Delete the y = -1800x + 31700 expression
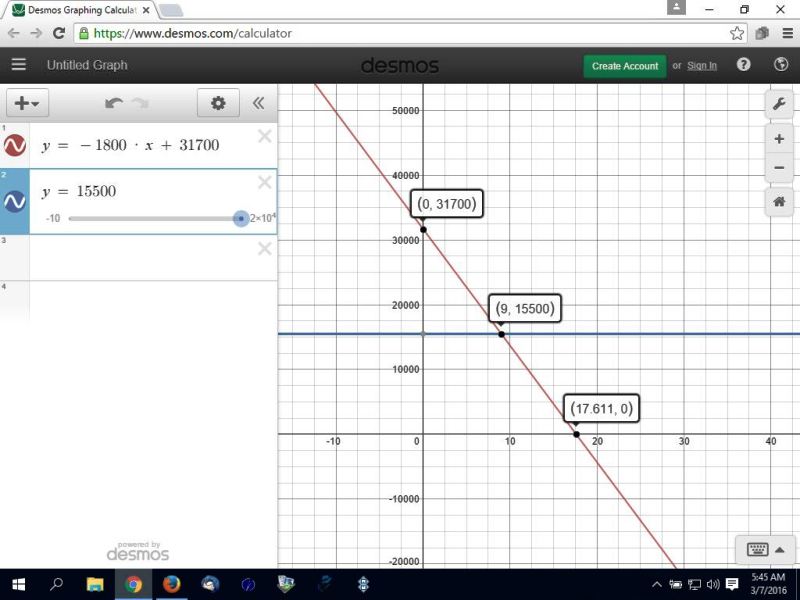 coord(264,136)
